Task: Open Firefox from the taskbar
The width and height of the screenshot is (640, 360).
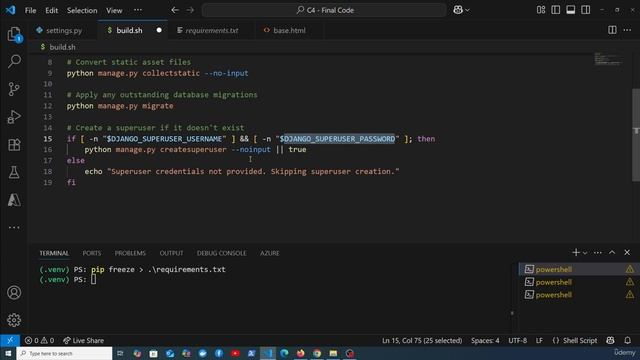Action: click(300, 353)
